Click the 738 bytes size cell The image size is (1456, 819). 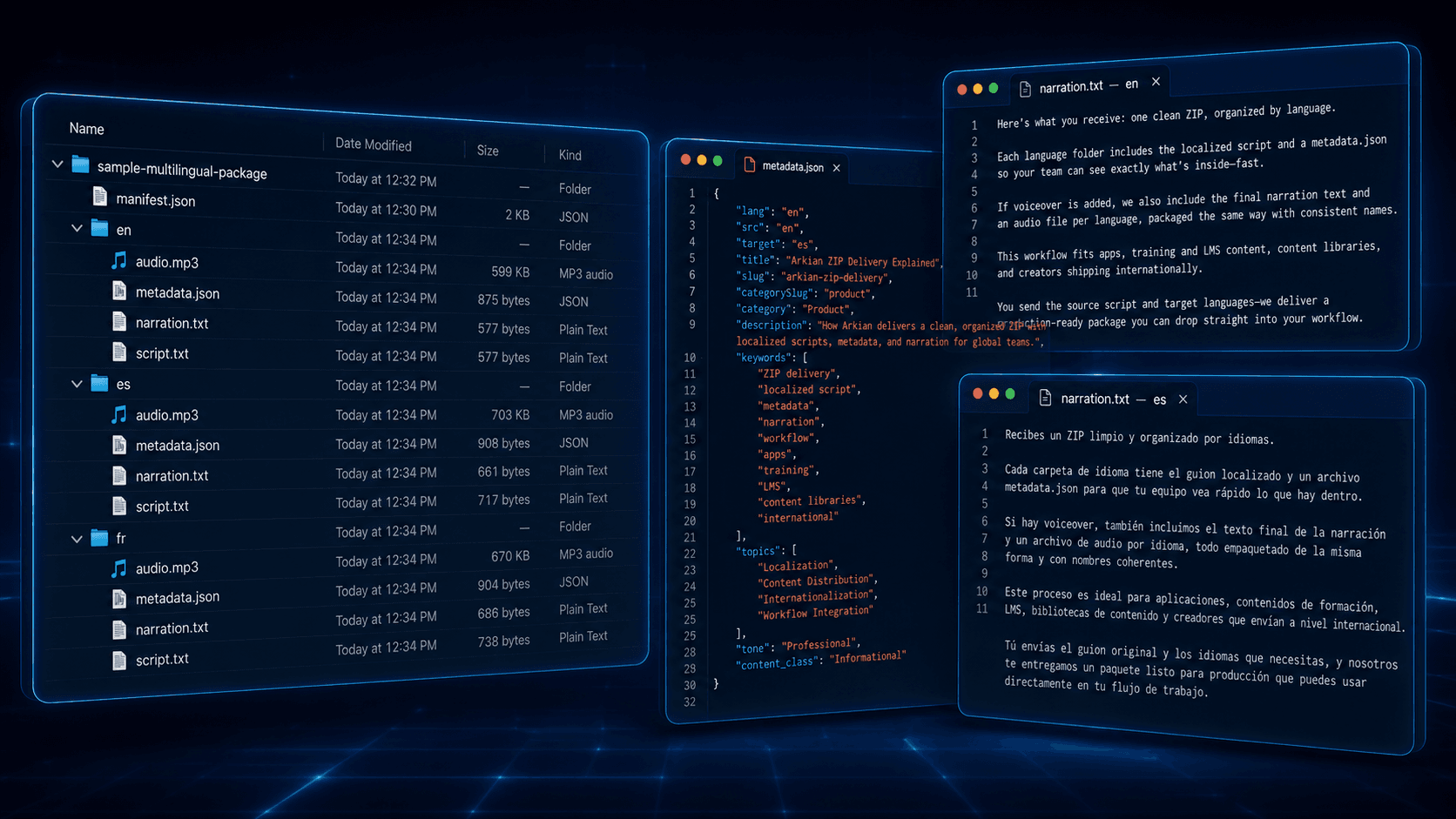tap(503, 641)
